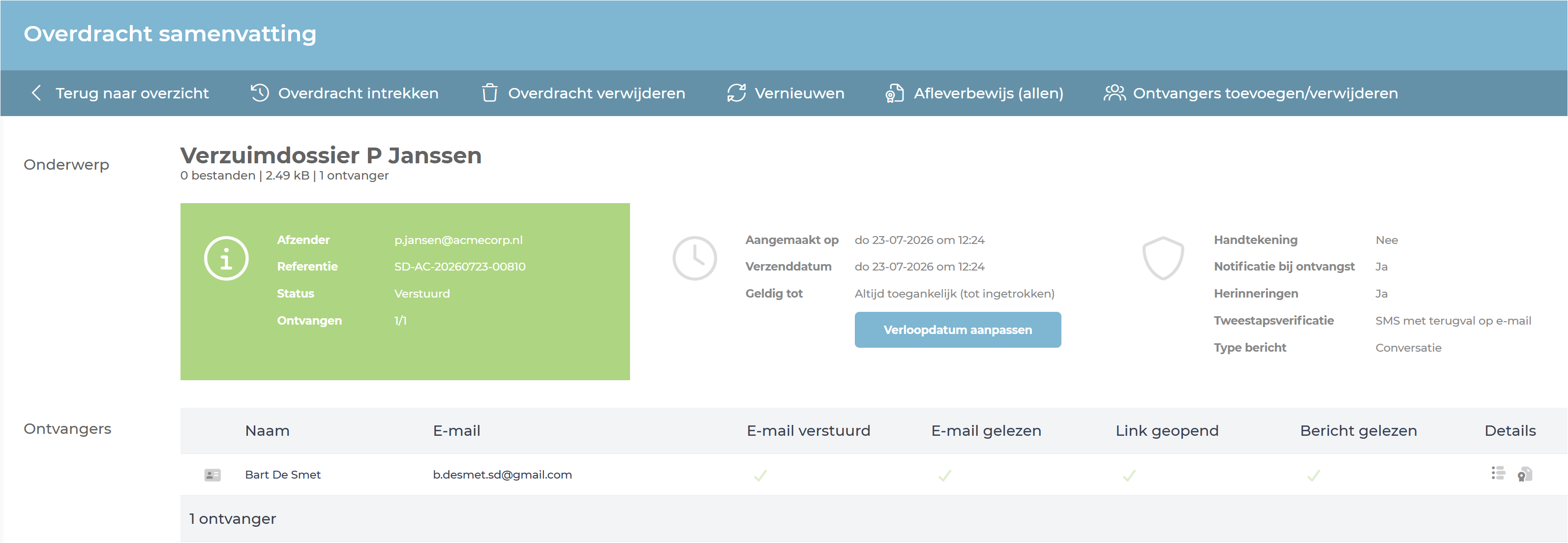The width and height of the screenshot is (1568, 543).
Task: Click the delivery certificate icon in toolbar
Action: (x=894, y=92)
